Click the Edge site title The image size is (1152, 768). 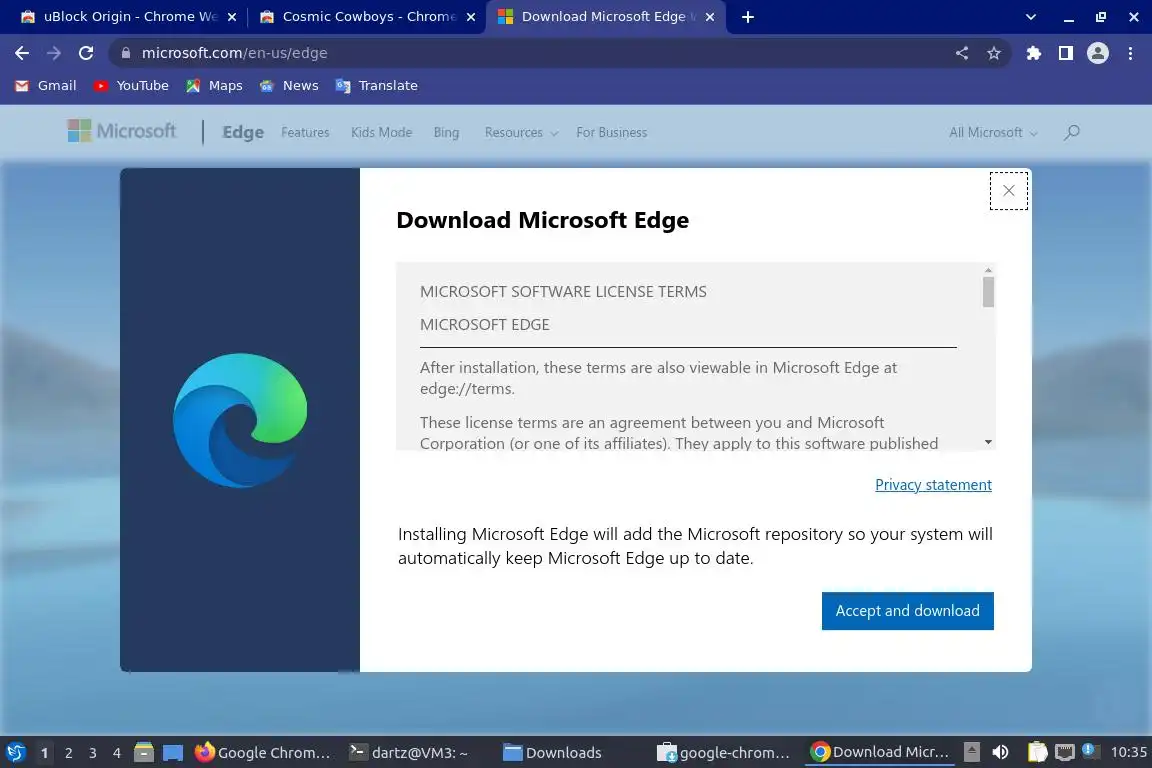pos(243,132)
